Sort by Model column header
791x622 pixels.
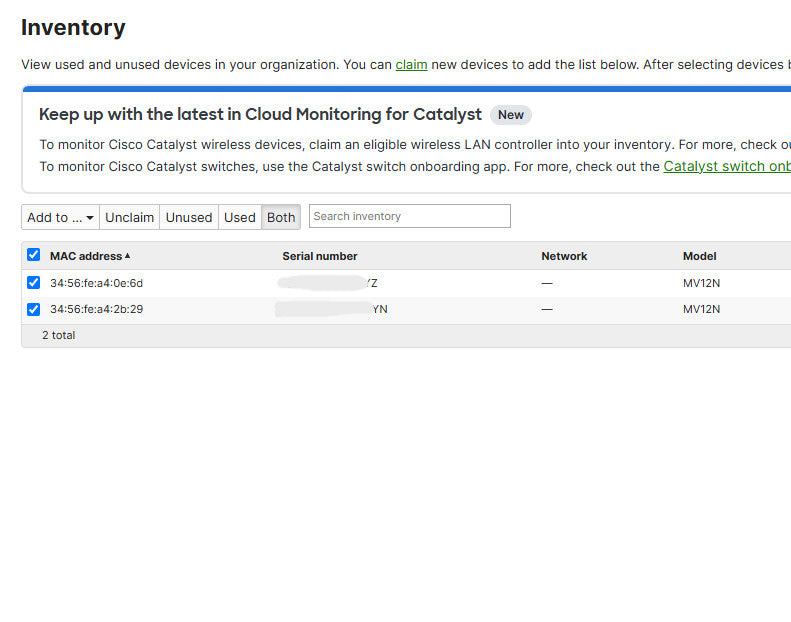(x=699, y=256)
